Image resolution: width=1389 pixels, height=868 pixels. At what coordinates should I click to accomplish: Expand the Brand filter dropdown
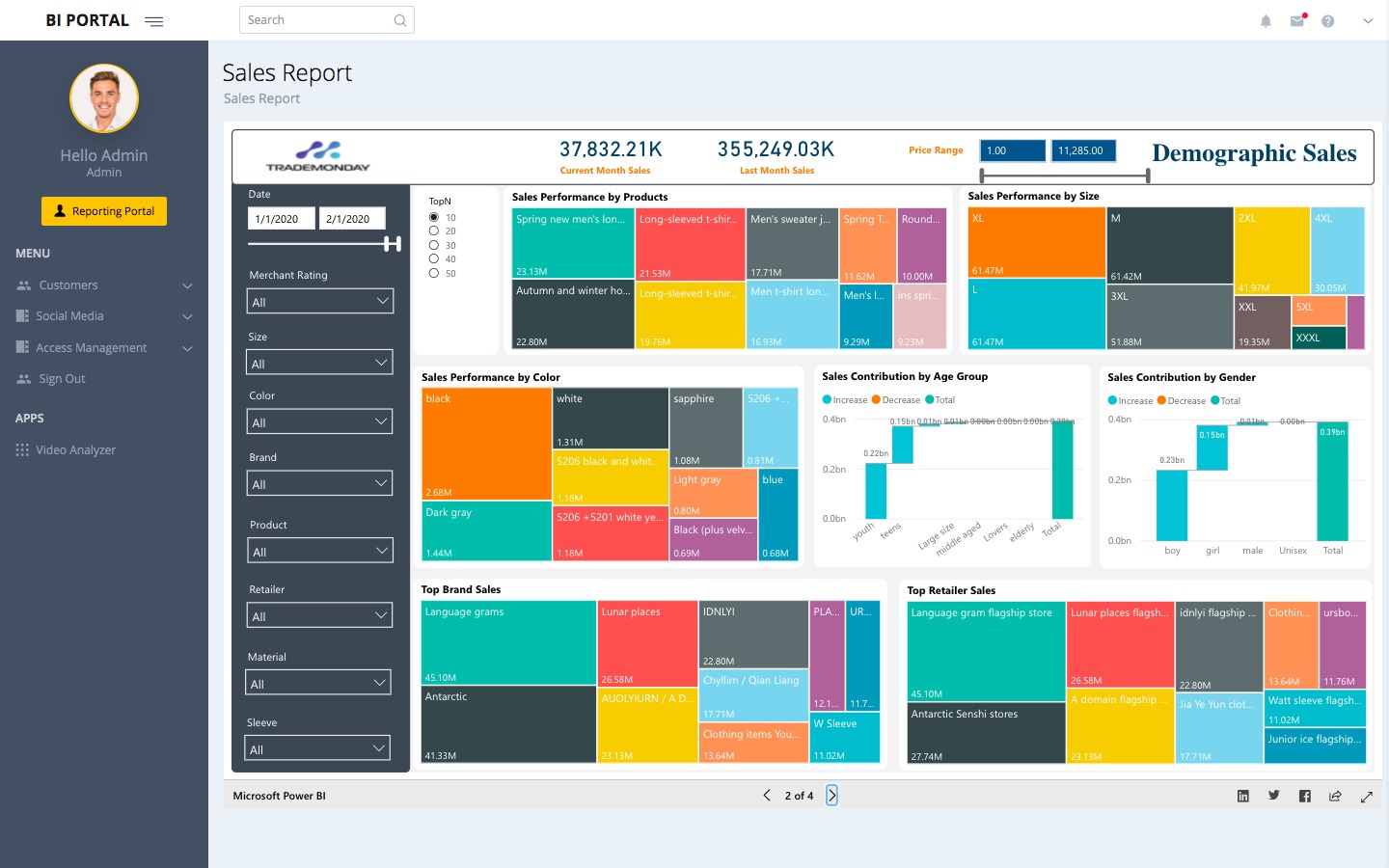(319, 484)
